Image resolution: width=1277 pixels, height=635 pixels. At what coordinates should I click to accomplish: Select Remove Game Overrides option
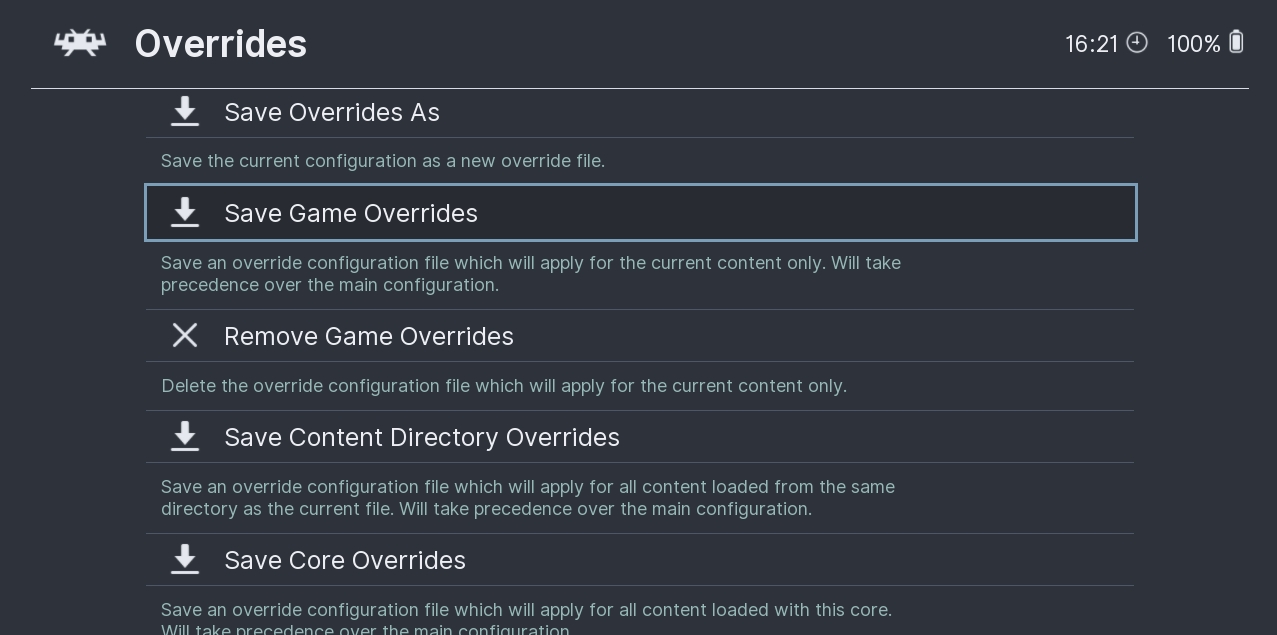pyautogui.click(x=369, y=336)
